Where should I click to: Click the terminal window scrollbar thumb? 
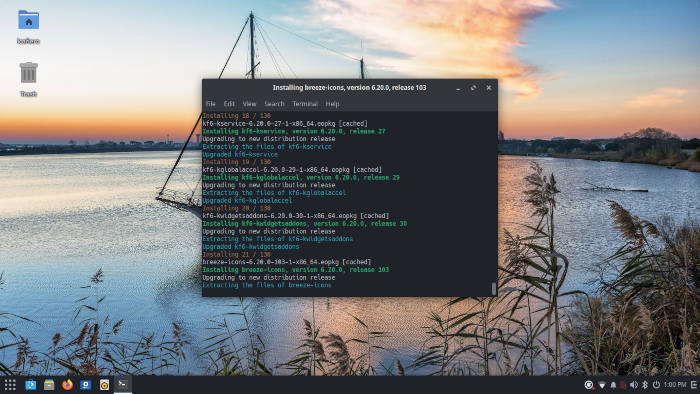point(494,288)
